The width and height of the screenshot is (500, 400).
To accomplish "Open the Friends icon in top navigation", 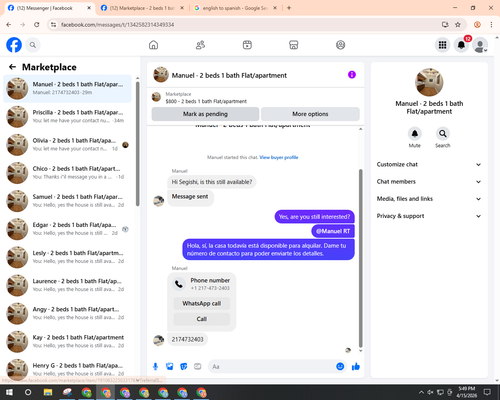I will pos(200,45).
